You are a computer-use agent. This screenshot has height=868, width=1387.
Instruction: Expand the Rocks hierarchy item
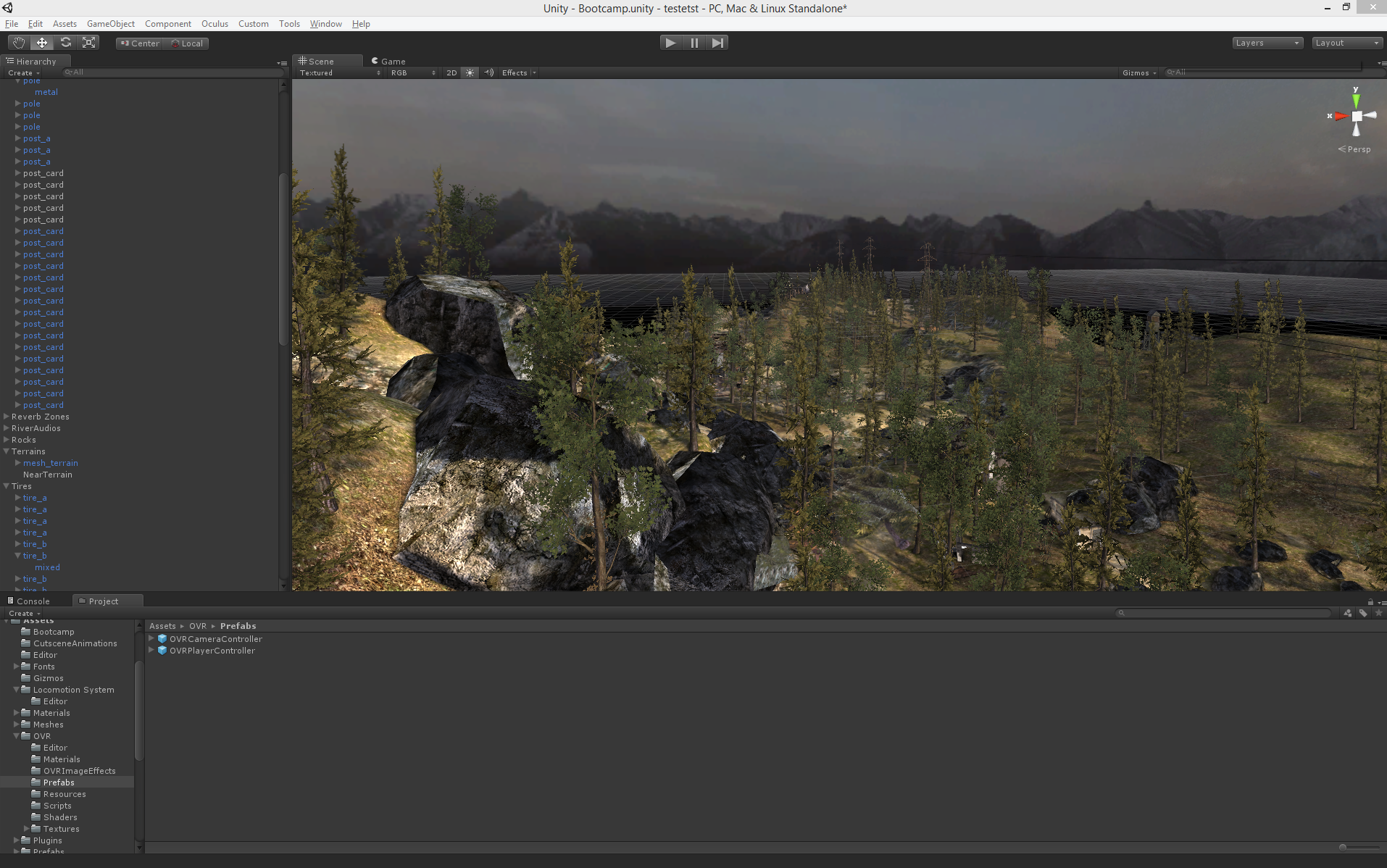[7, 440]
